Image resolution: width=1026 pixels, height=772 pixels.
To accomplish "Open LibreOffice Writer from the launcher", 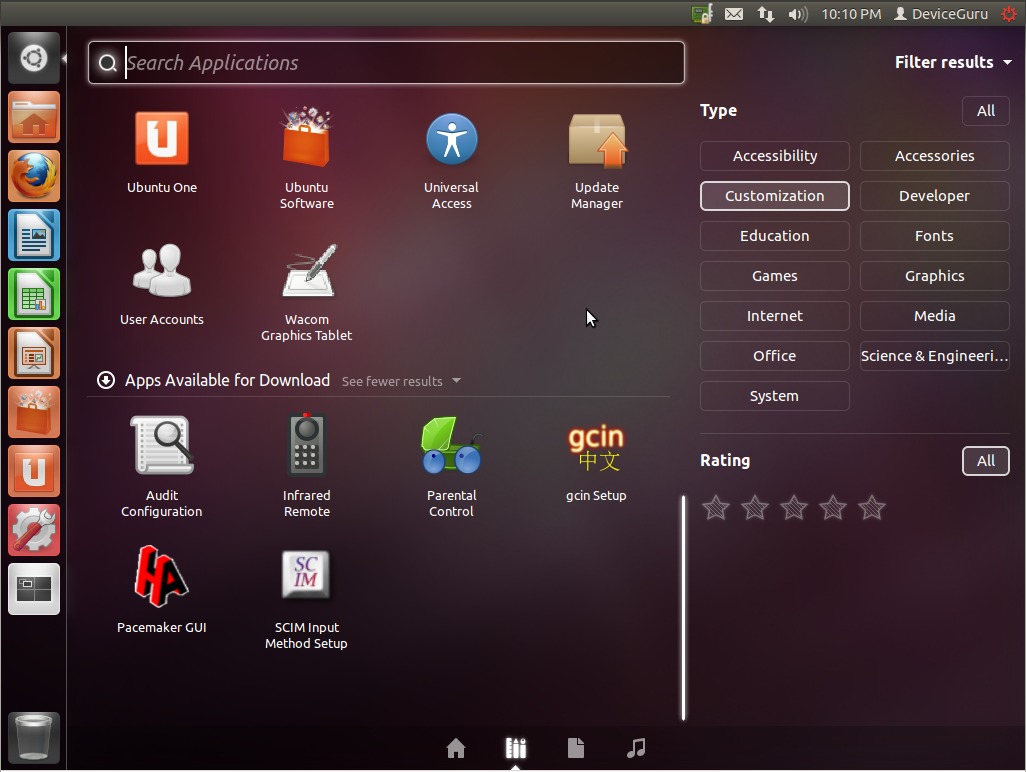I will tap(34, 235).
